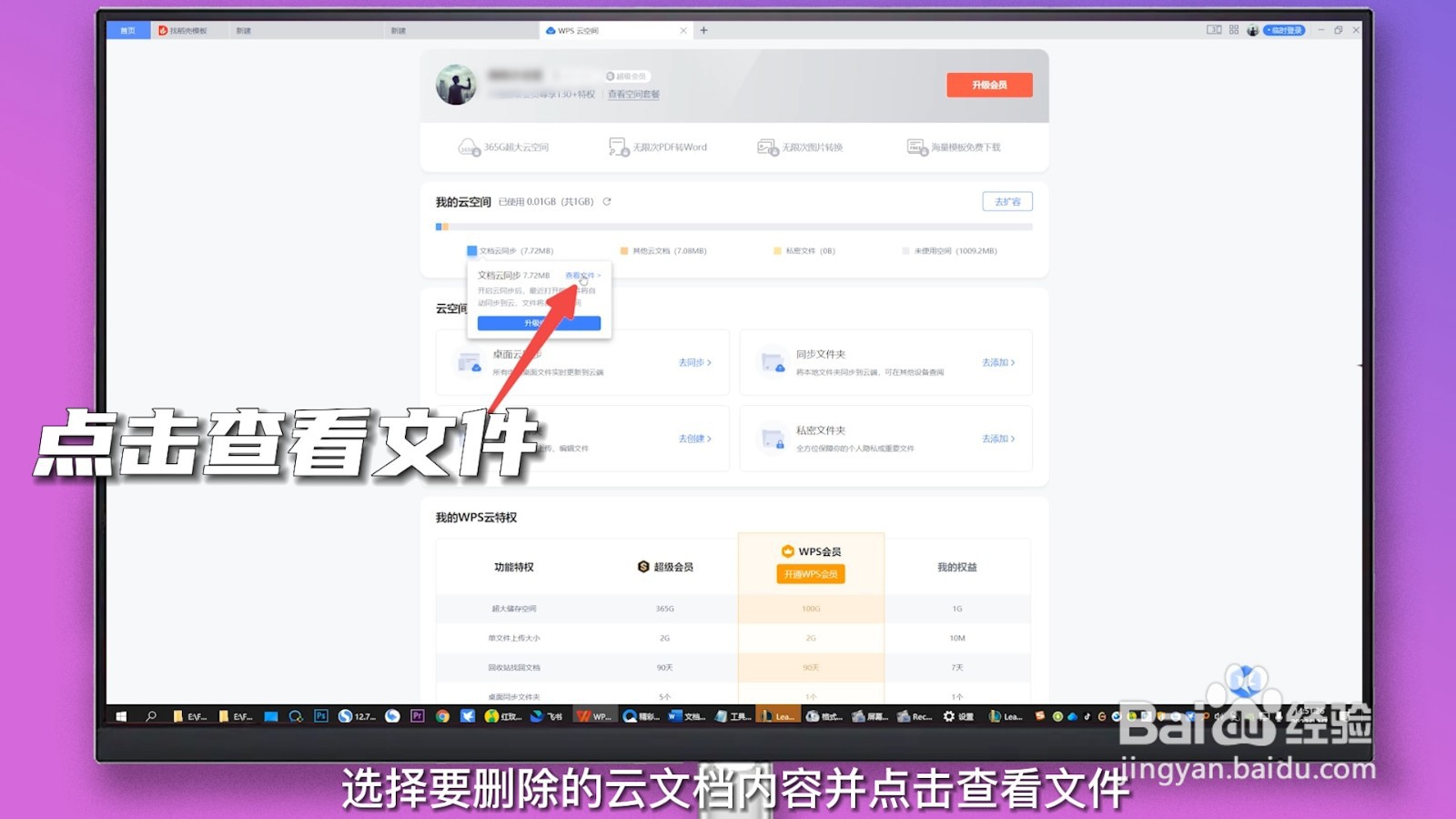Click the apps grid icon in the title bar

(x=1234, y=30)
